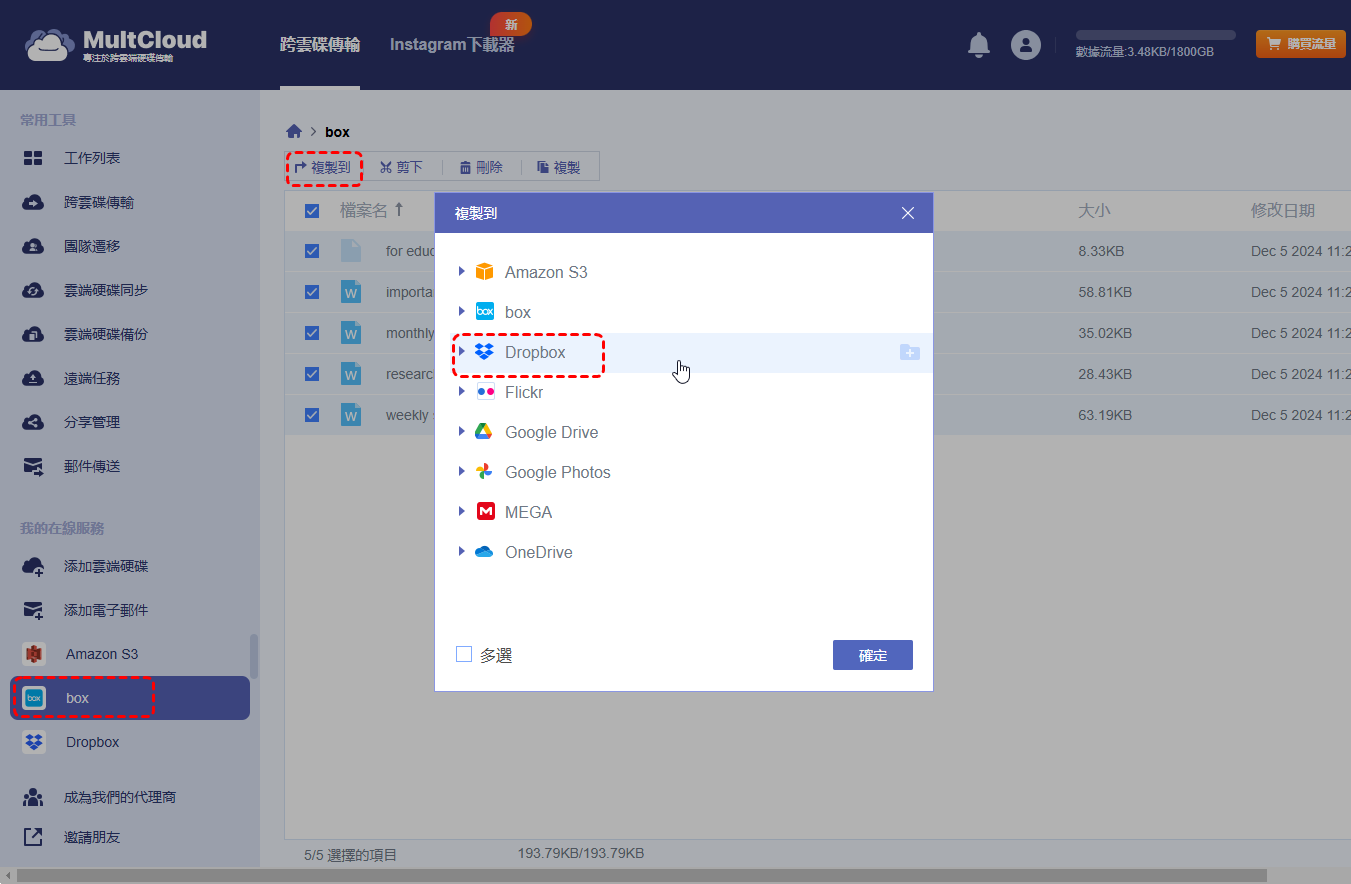Click the cloud sync icon in sidebar
The width and height of the screenshot is (1351, 884).
33,290
